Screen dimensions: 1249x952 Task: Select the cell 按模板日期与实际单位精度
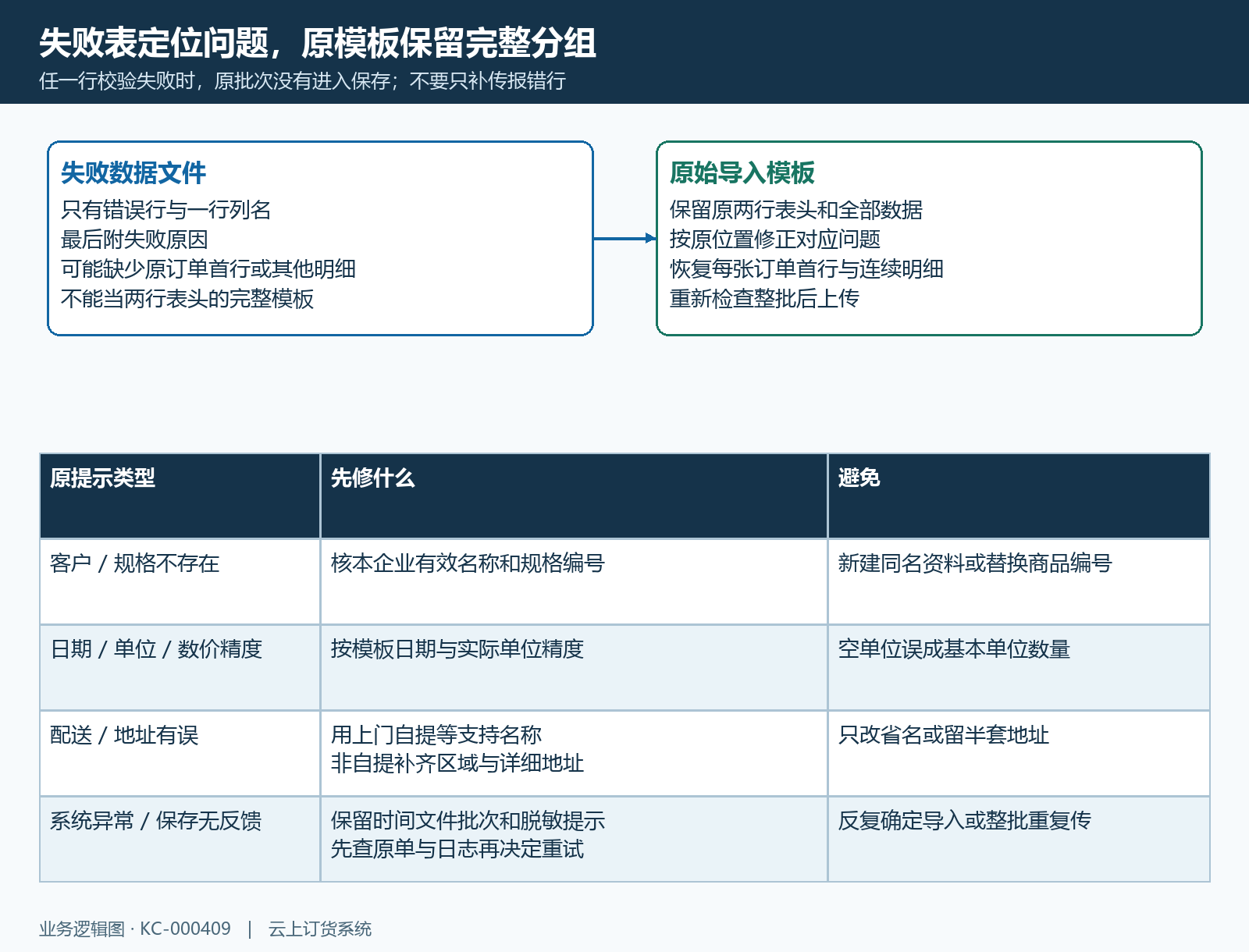(x=574, y=667)
